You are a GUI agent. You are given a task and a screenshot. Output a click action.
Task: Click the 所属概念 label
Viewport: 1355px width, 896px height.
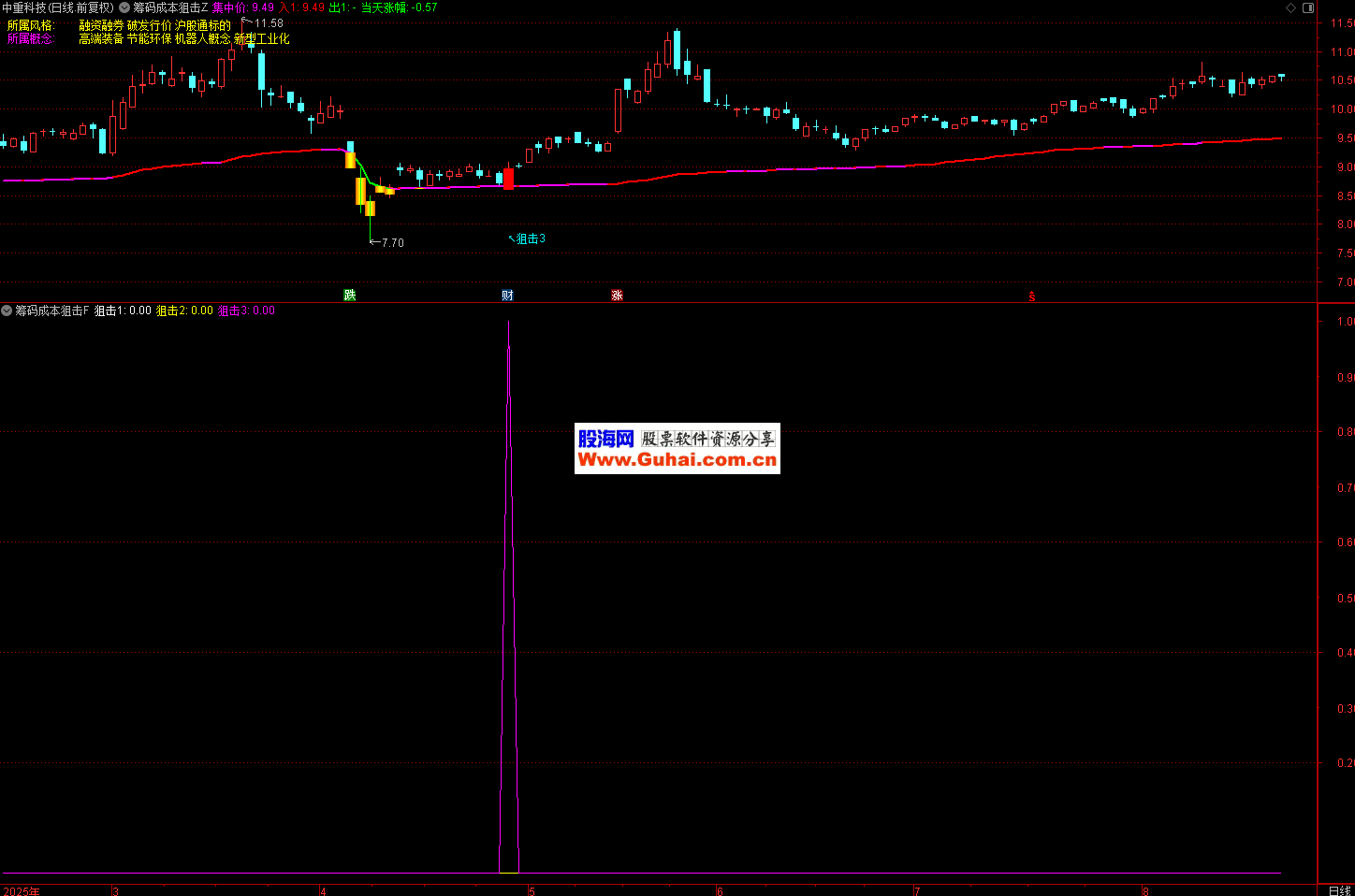tap(31, 38)
